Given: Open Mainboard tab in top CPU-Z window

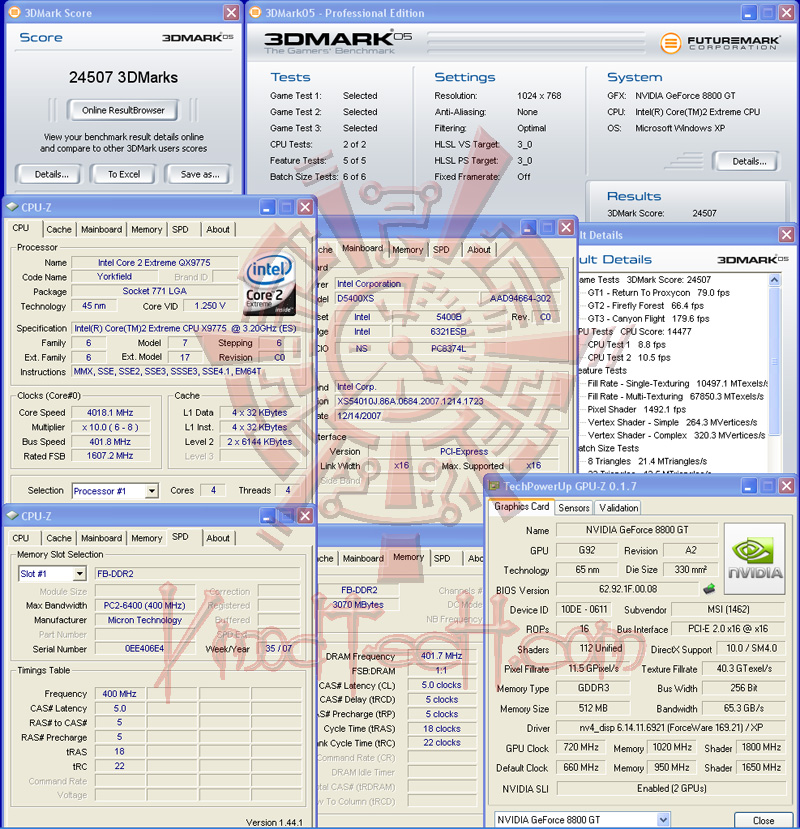Looking at the screenshot, I should click(x=101, y=229).
